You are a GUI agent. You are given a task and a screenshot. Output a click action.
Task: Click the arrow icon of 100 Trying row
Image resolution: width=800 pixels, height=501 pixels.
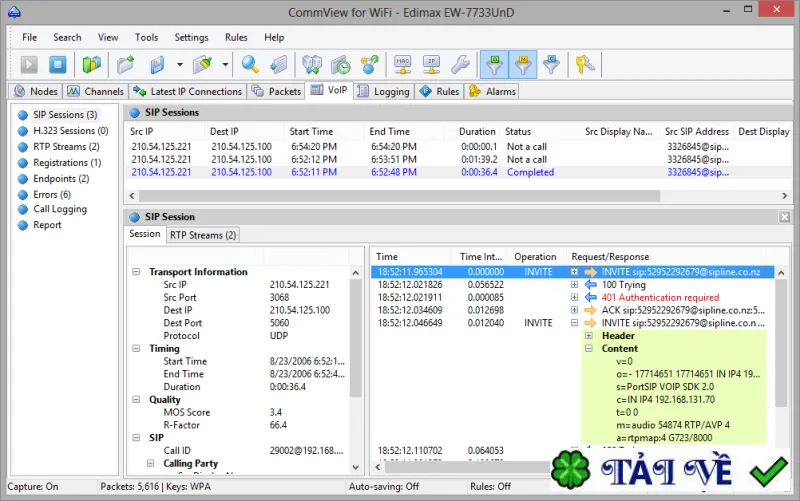(x=590, y=285)
